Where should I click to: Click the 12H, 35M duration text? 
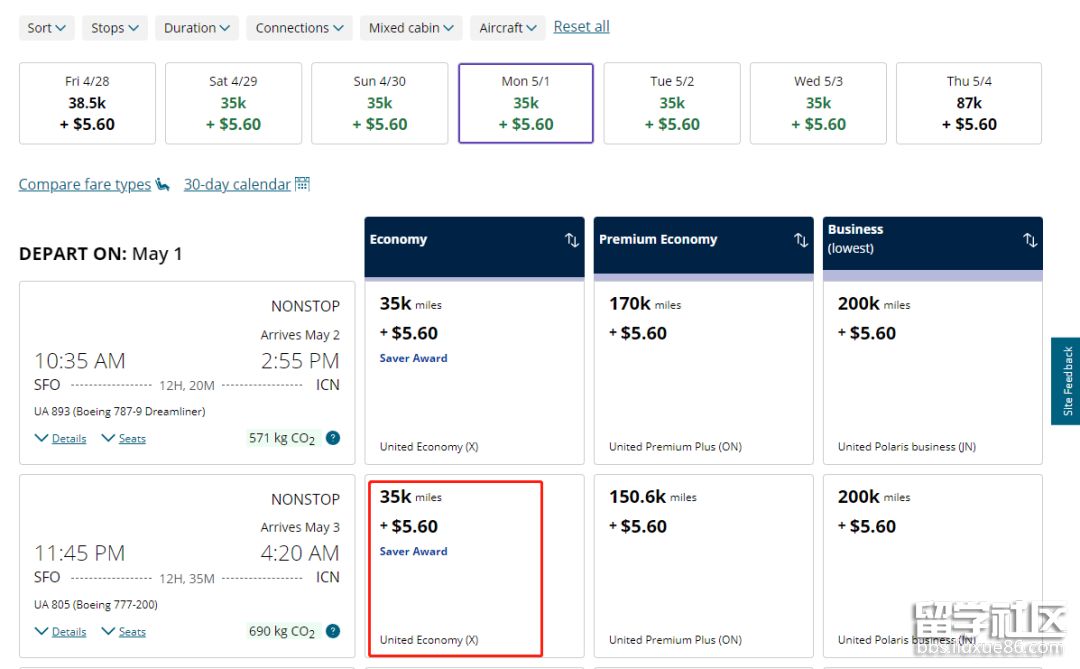pos(187,579)
